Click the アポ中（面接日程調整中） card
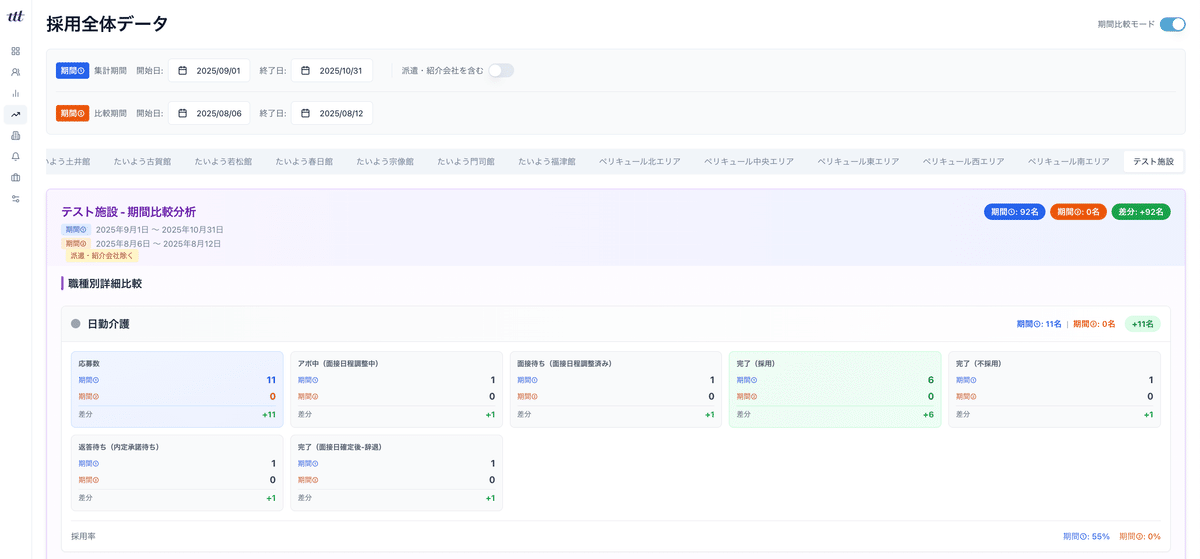The image size is (1200, 559). (396, 389)
